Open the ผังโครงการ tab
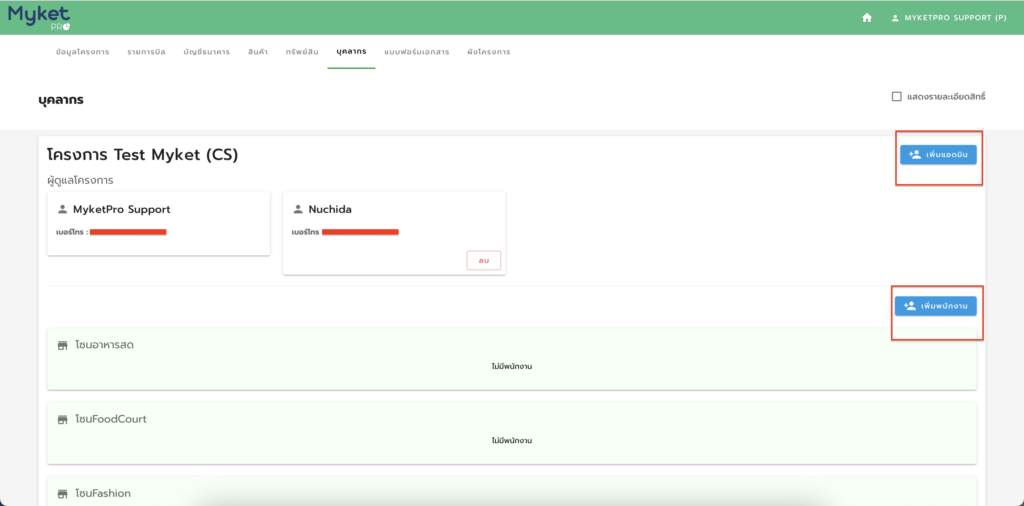This screenshot has width=1024, height=506. [488, 52]
